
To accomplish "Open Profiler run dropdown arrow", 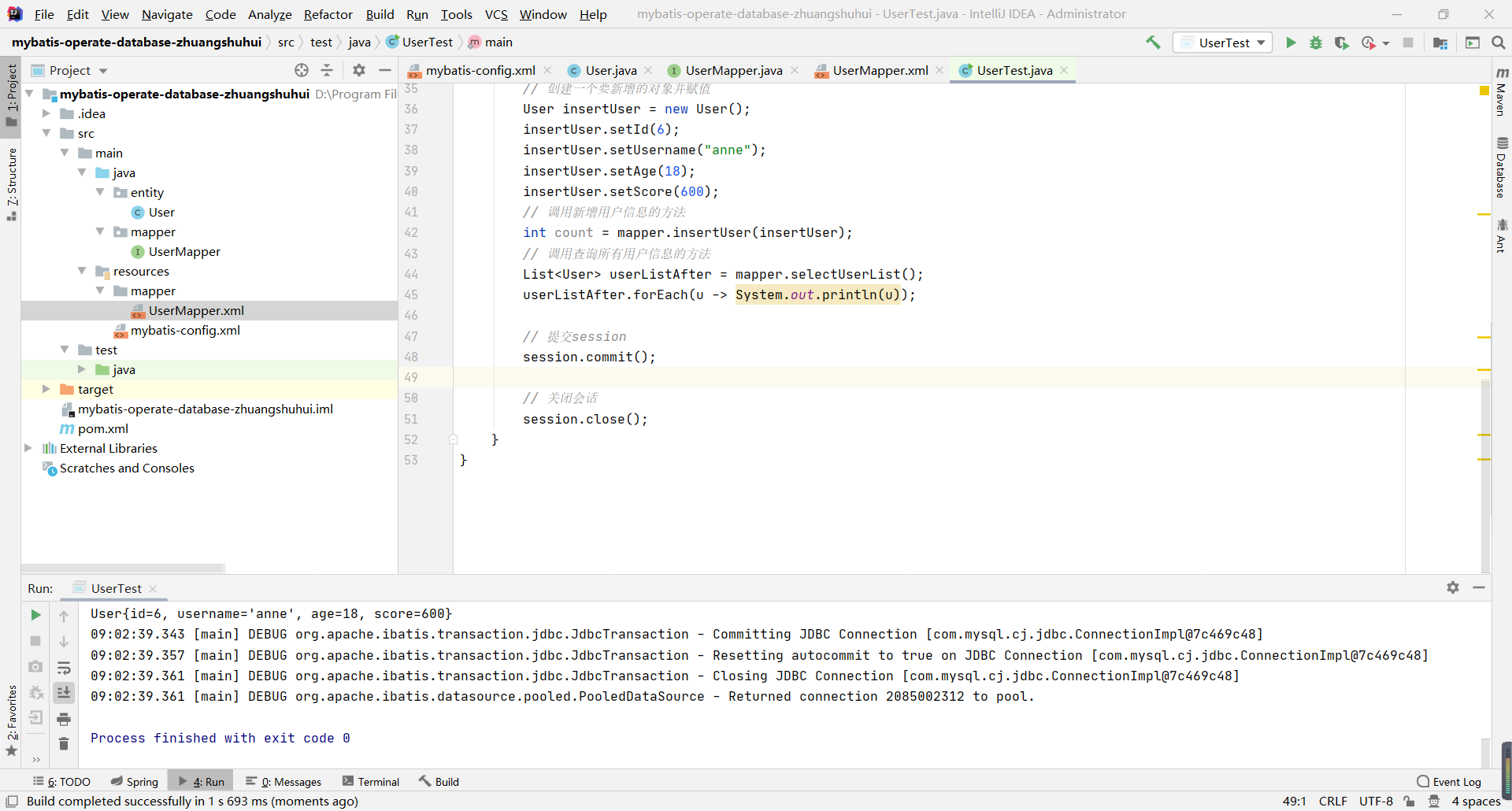I will [x=1386, y=43].
